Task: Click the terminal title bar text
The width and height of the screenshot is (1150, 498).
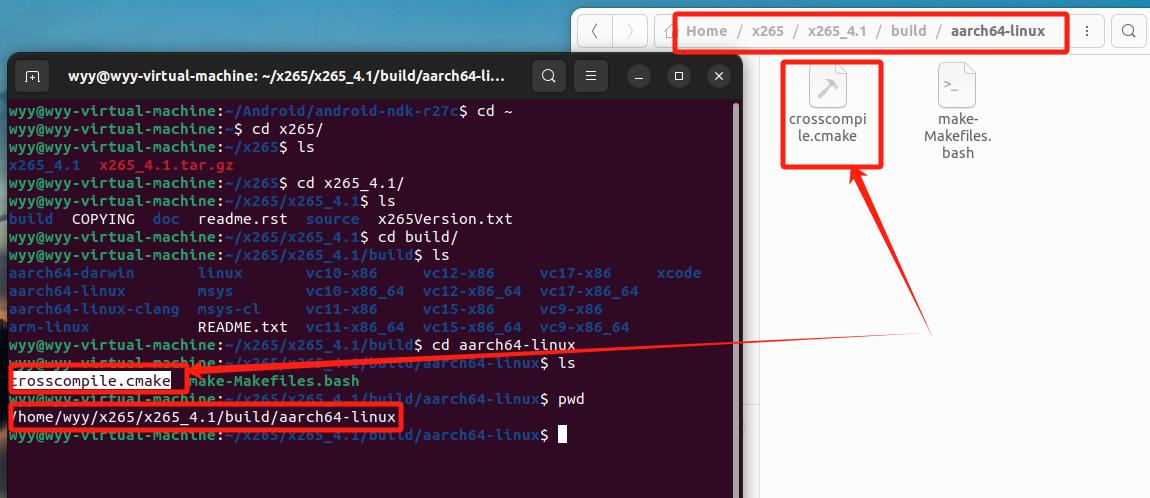Action: pos(286,76)
